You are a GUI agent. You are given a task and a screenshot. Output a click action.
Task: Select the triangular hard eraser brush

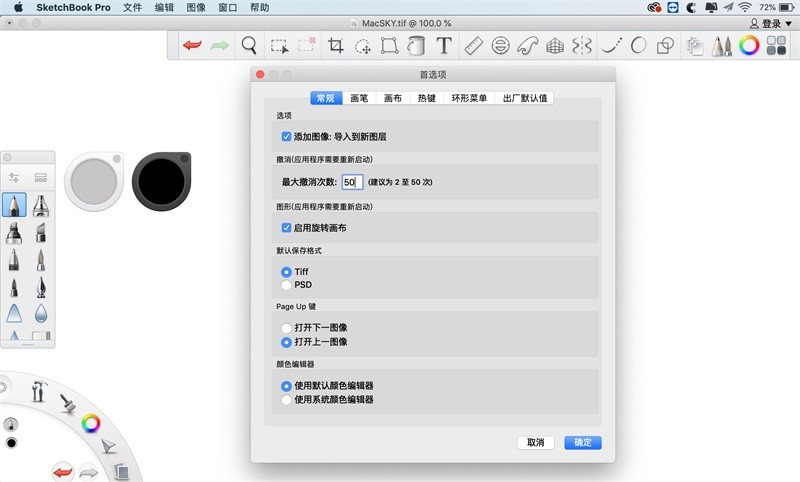click(x=14, y=313)
